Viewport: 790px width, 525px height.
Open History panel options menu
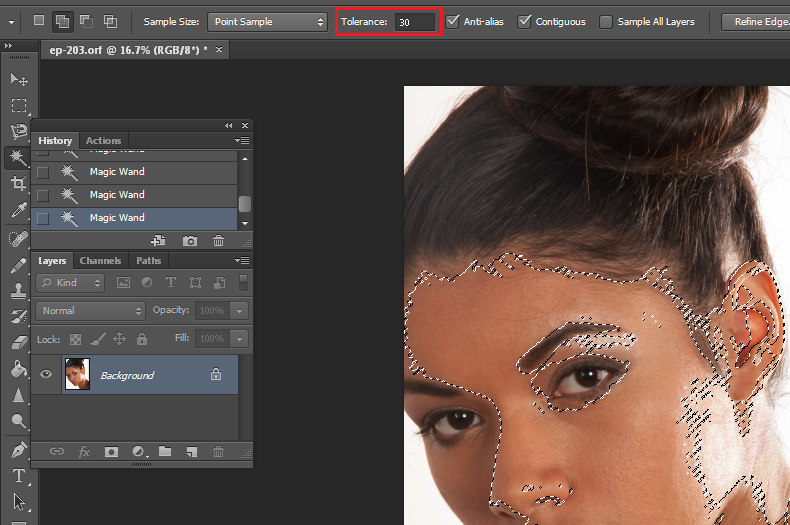pos(242,141)
